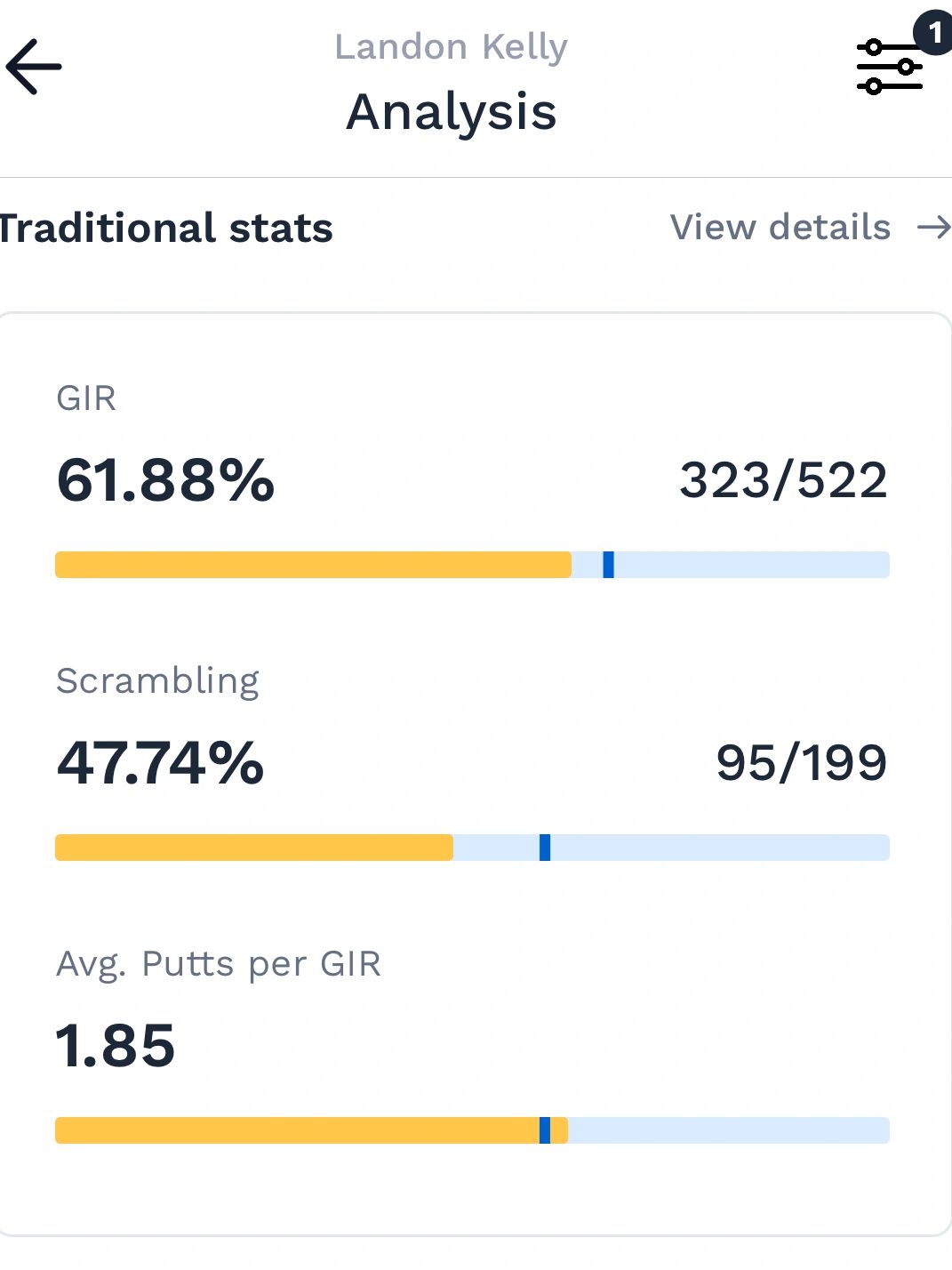Screen dimensions: 952x1270
Task: Open the filters slider icon
Action: tap(889, 67)
